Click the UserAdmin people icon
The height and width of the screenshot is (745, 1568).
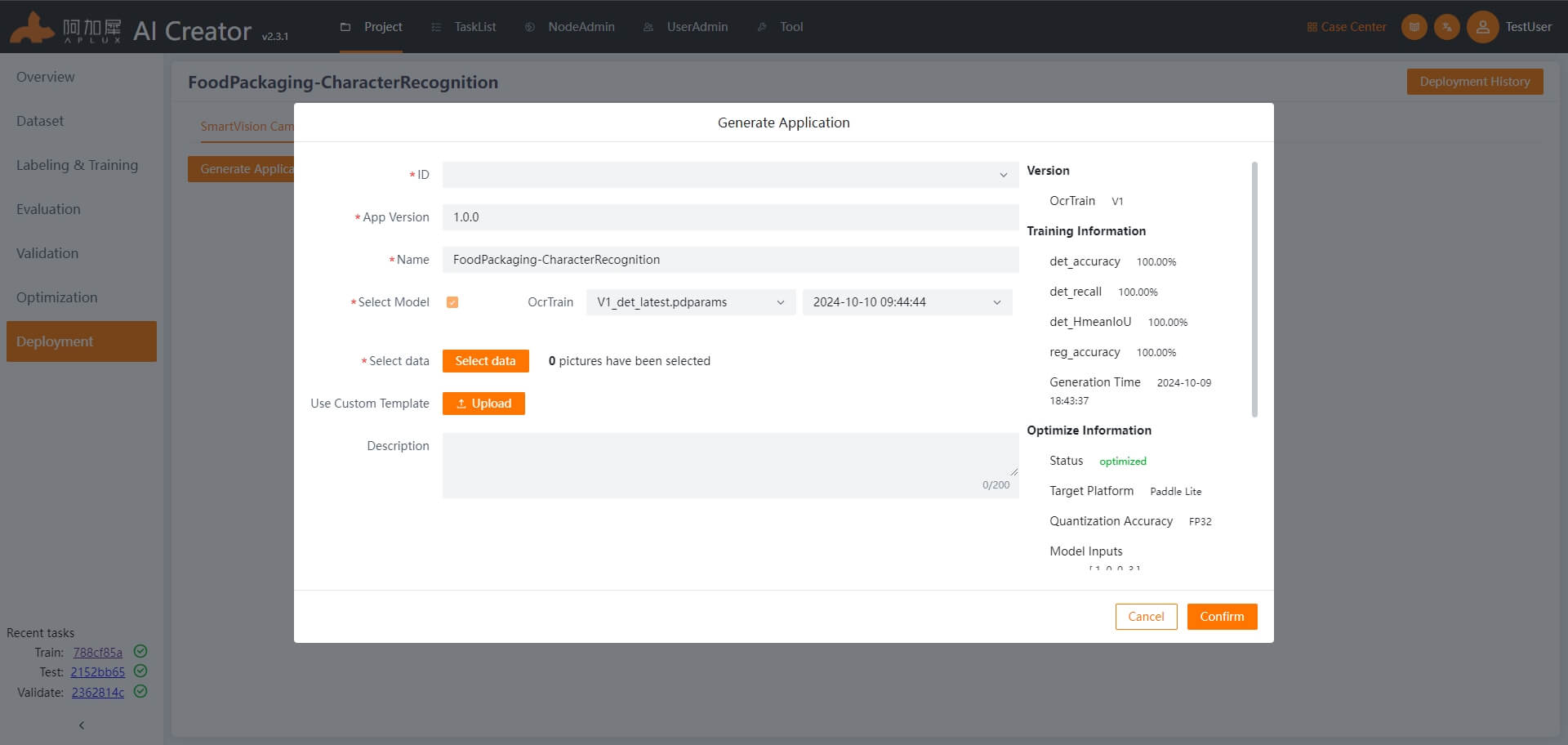pyautogui.click(x=648, y=27)
